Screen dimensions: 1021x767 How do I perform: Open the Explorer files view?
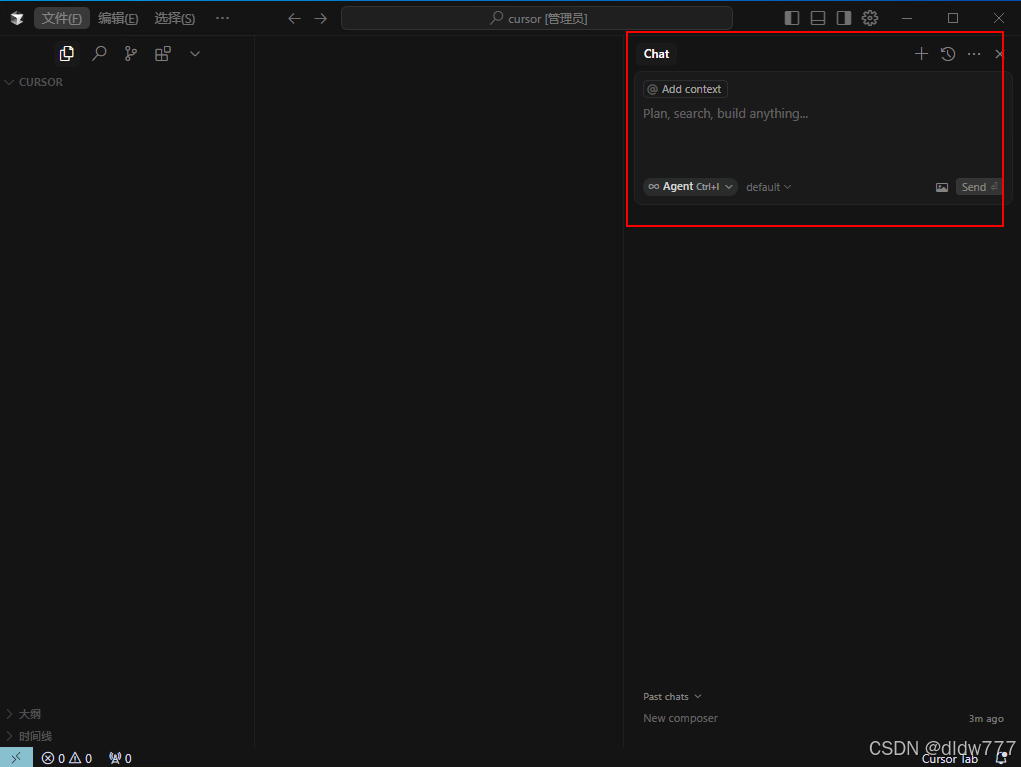[x=66, y=53]
